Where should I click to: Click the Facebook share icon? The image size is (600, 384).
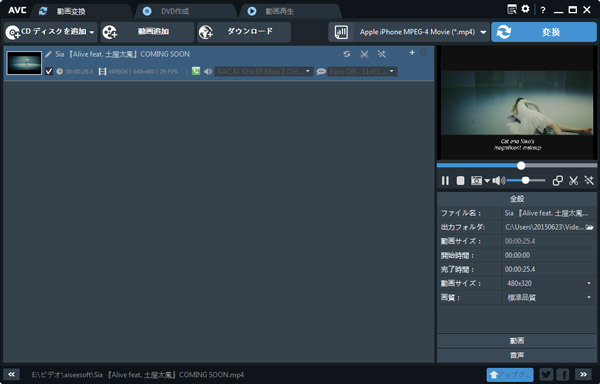(563, 374)
